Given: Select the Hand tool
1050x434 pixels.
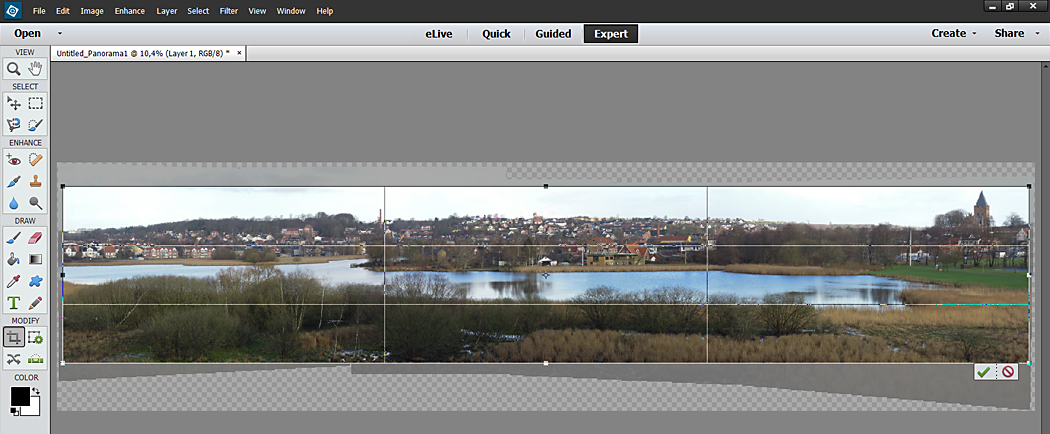Looking at the screenshot, I should pyautogui.click(x=35, y=68).
